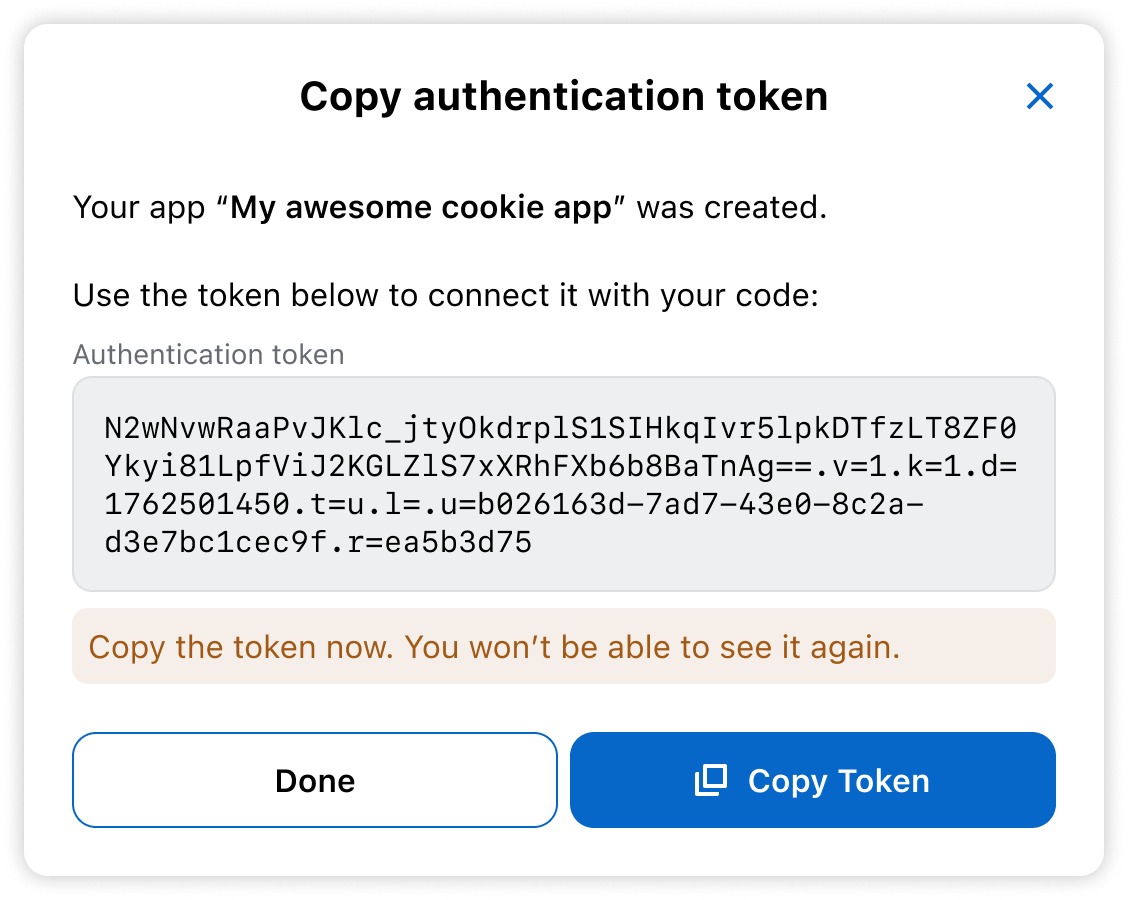Click the Copy Token button

pos(812,780)
